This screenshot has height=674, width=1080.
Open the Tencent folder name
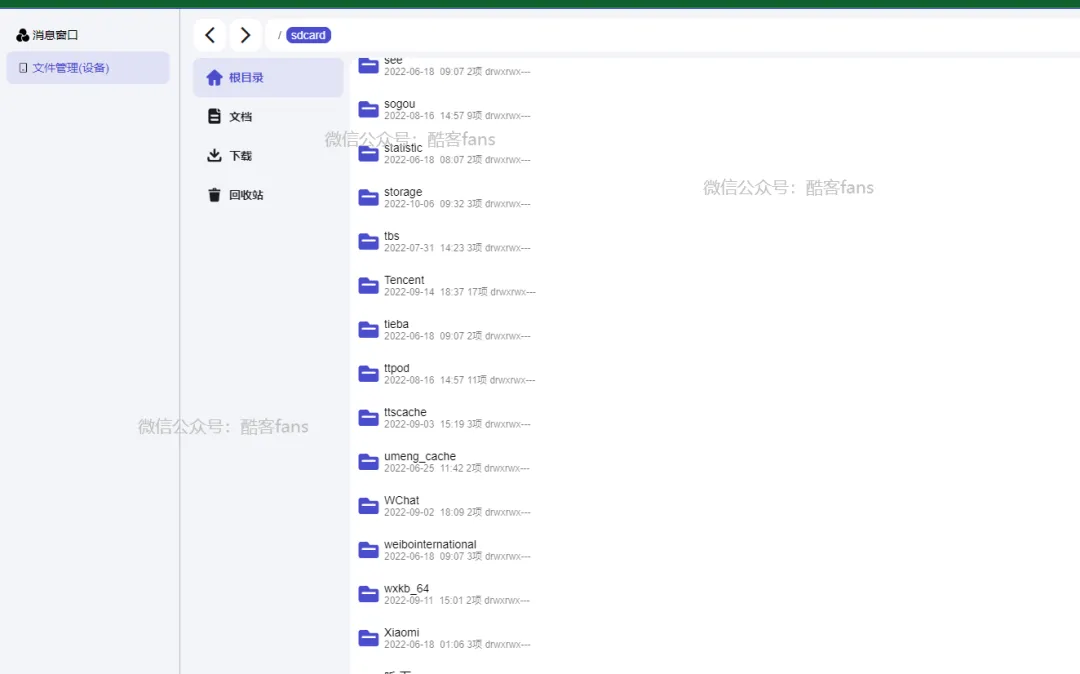(404, 280)
